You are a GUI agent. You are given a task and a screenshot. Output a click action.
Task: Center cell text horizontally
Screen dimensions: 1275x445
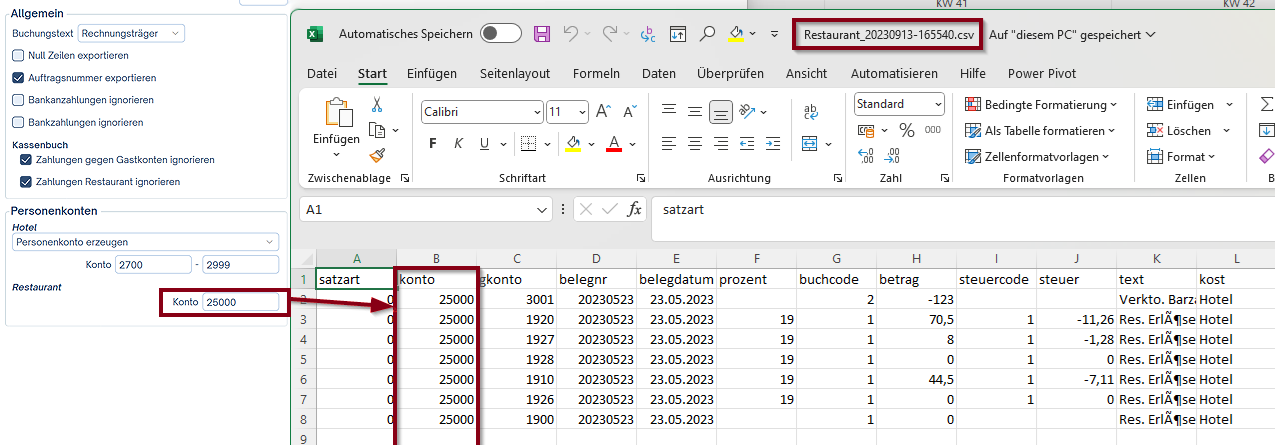[x=695, y=143]
